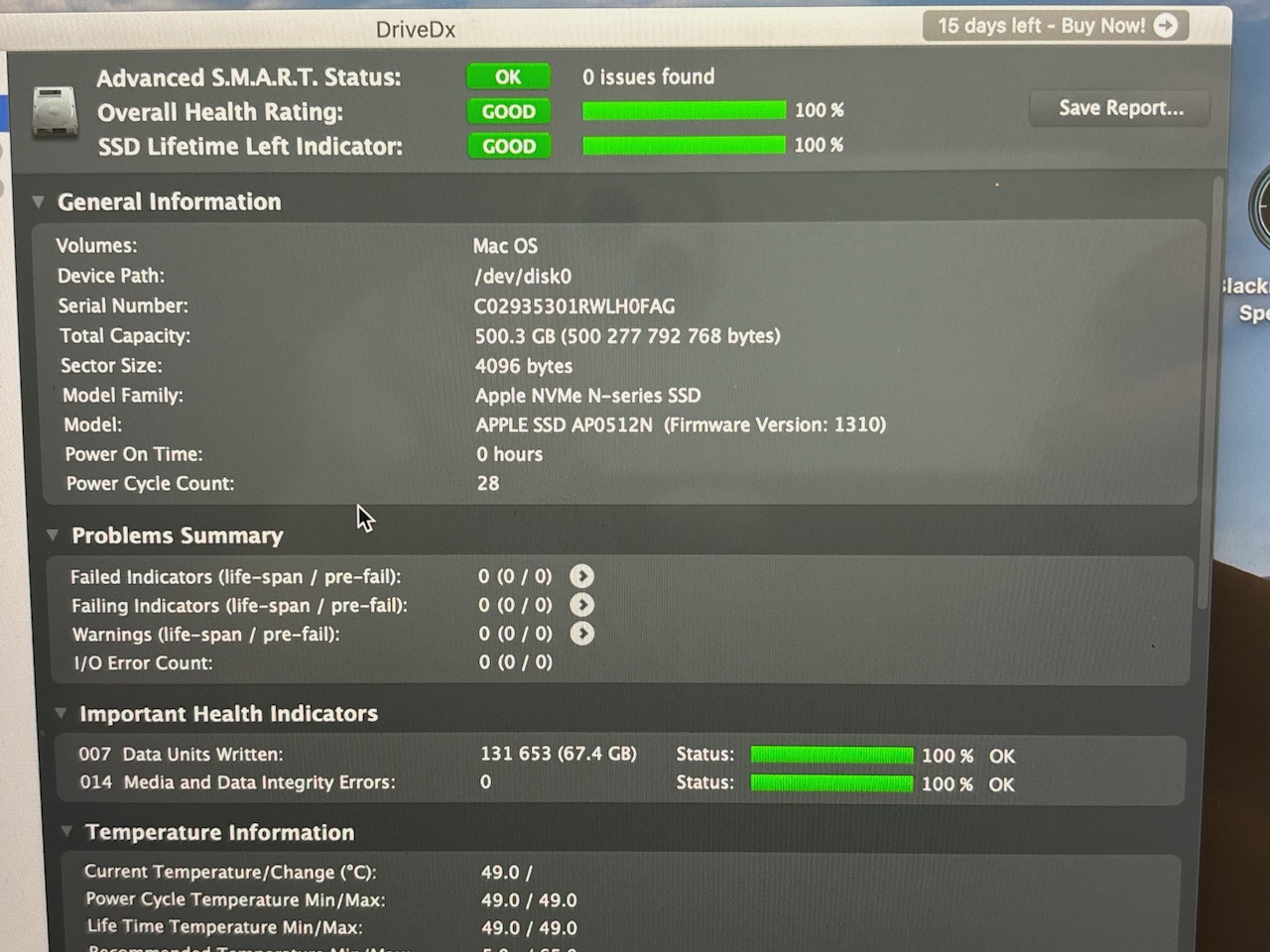Collapse Important Health Indicators section
1270x952 pixels.
[61, 714]
